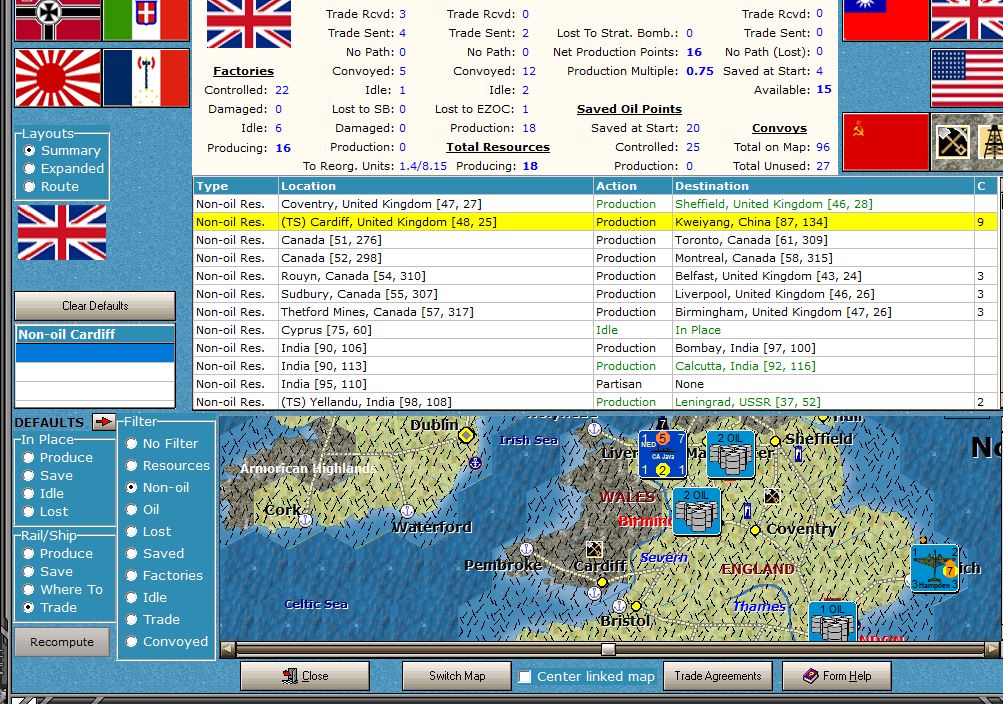Set filter to Factories

pos(131,575)
